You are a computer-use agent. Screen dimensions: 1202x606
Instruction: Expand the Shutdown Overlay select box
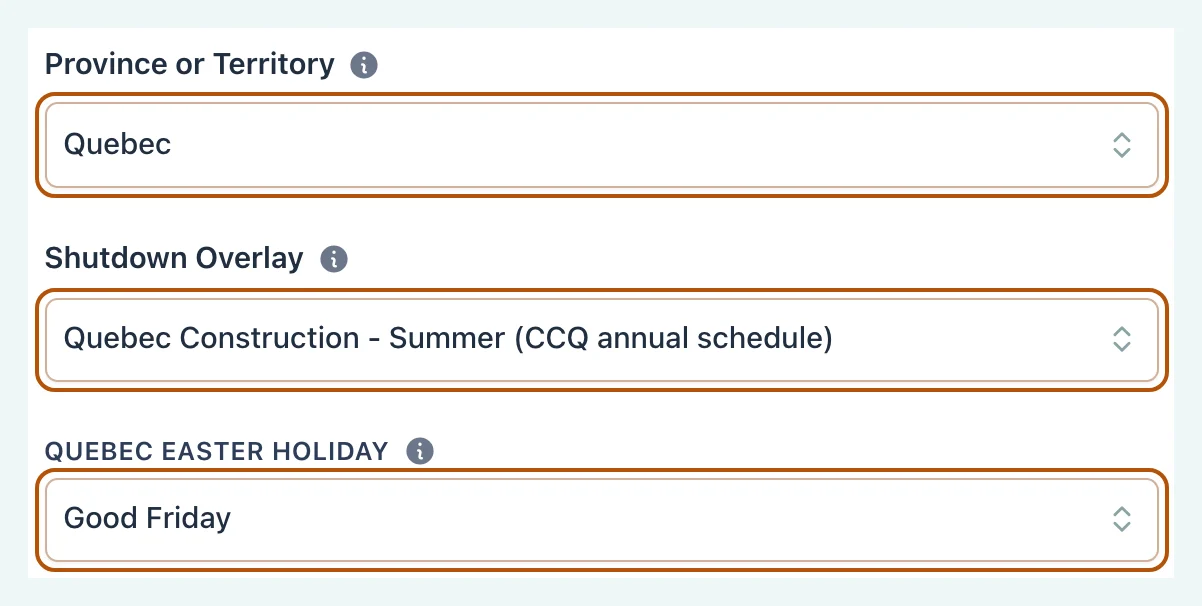[602, 339]
